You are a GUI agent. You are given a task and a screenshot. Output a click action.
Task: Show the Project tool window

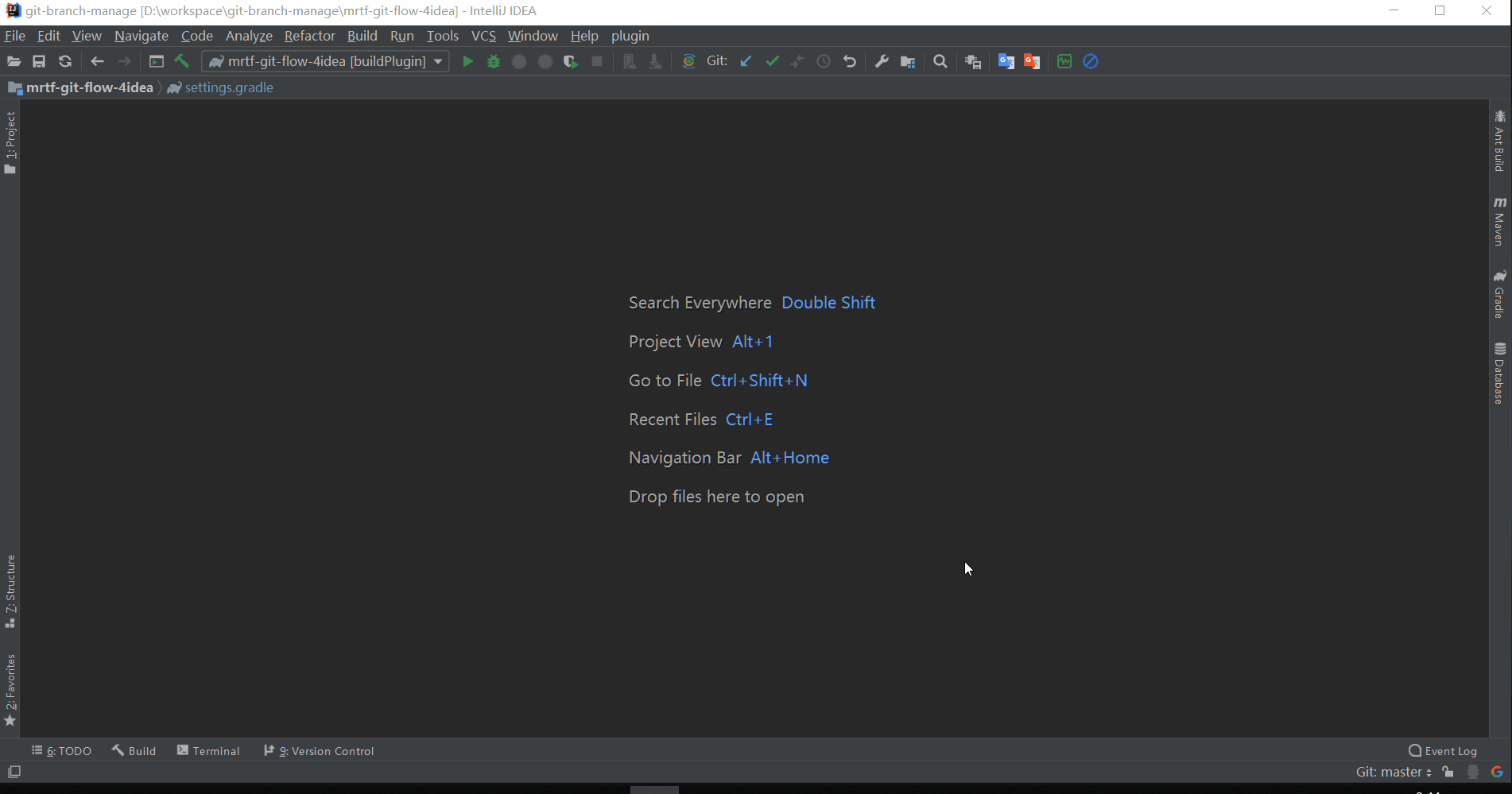[10, 143]
